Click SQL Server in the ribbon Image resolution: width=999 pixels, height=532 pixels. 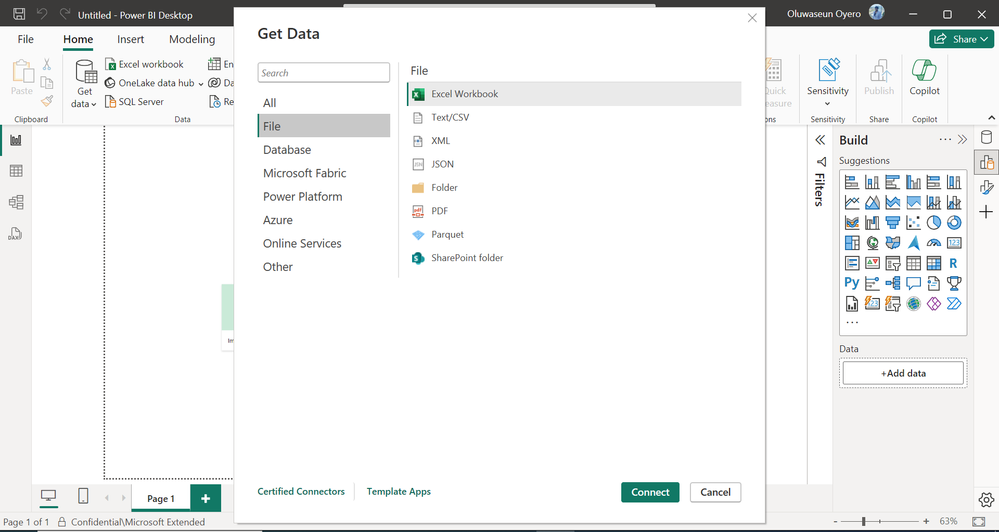coord(134,101)
